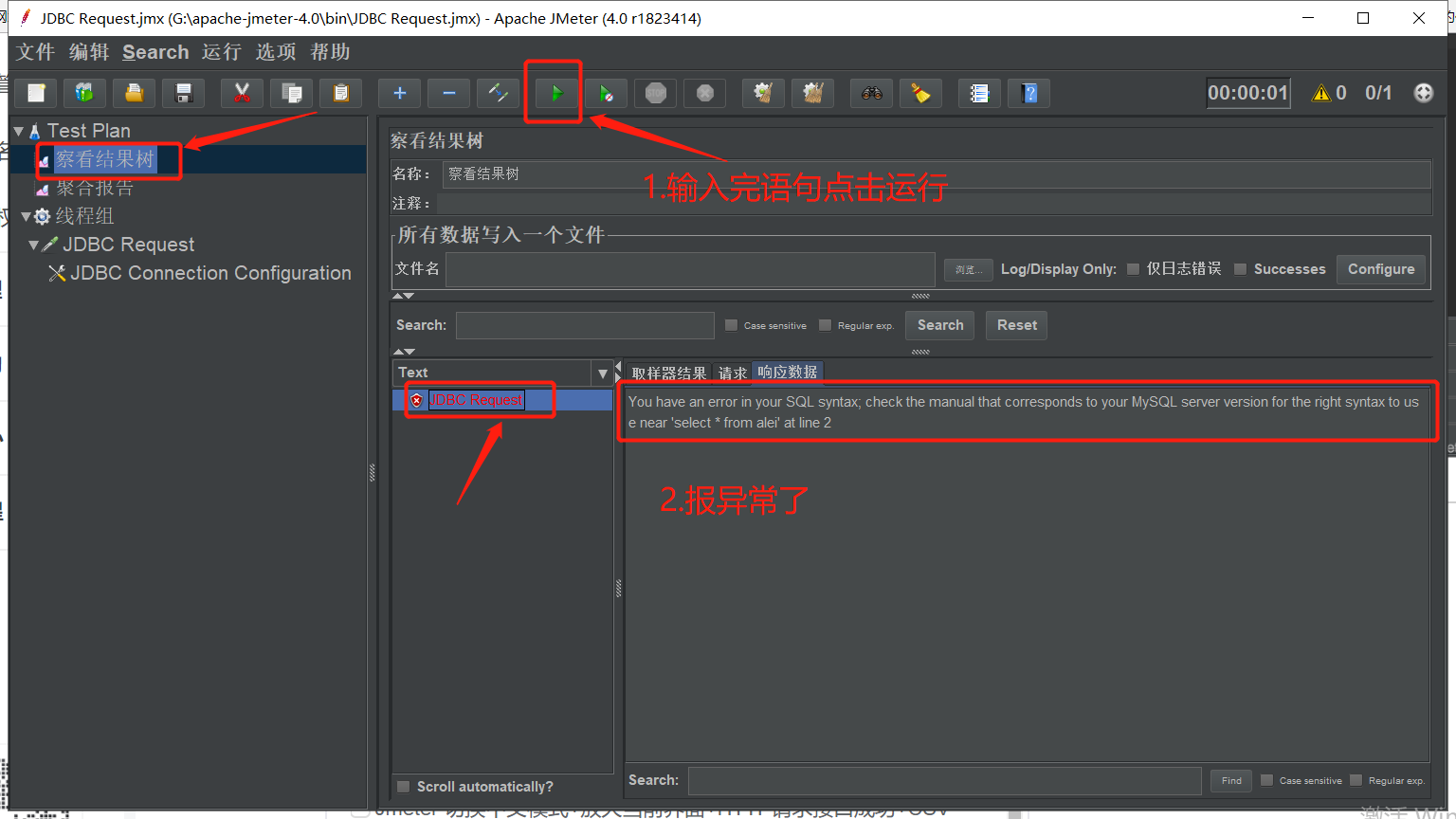Click the Add element plus icon
Image resolution: width=1456 pixels, height=819 pixels.
[x=399, y=93]
